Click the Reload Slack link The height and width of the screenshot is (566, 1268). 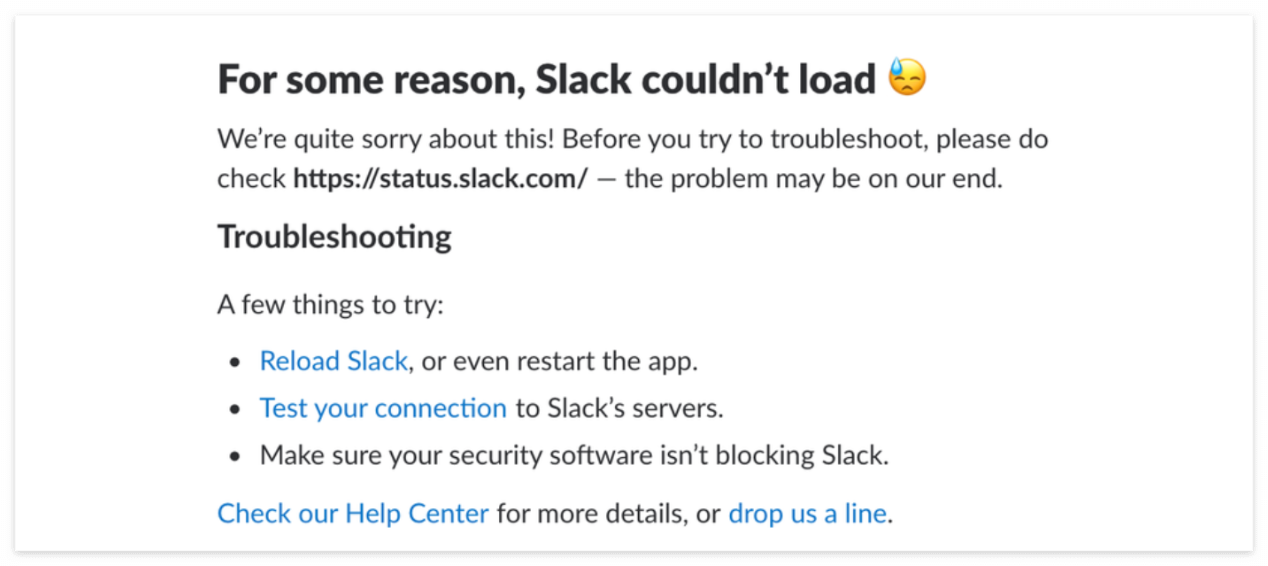pos(333,361)
